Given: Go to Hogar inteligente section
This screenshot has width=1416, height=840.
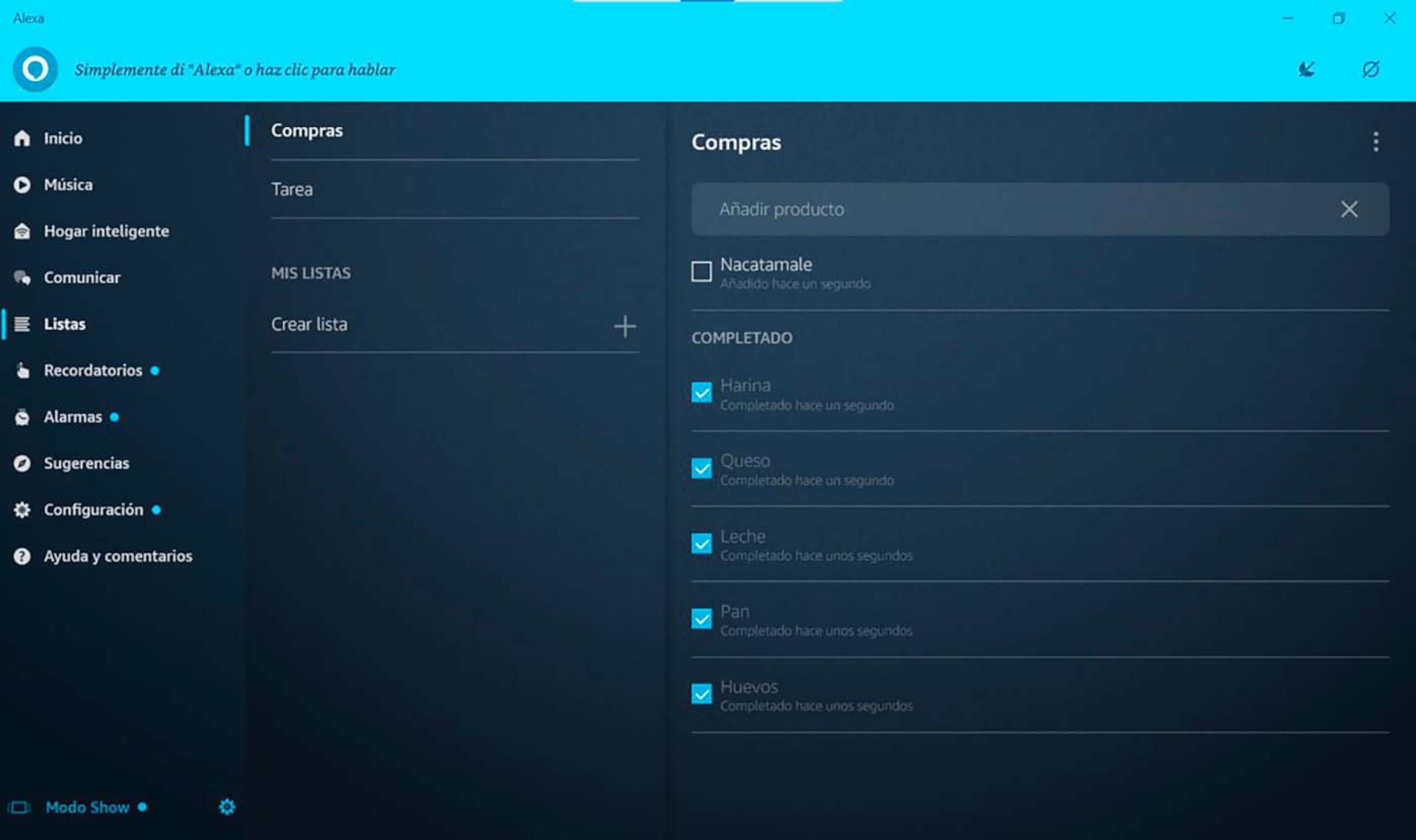Looking at the screenshot, I should pos(106,231).
